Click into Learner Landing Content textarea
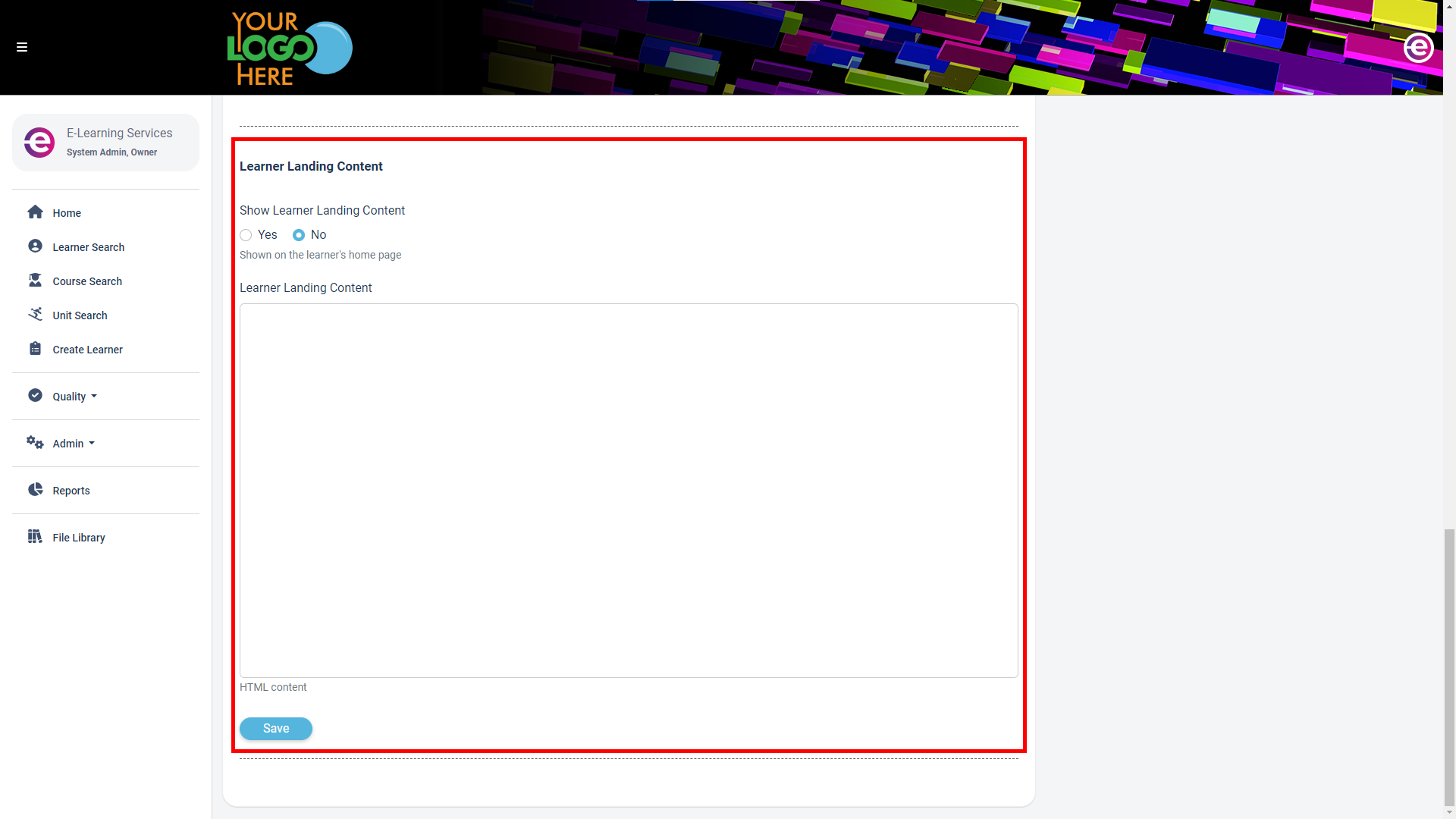The image size is (1456, 819). (x=629, y=491)
